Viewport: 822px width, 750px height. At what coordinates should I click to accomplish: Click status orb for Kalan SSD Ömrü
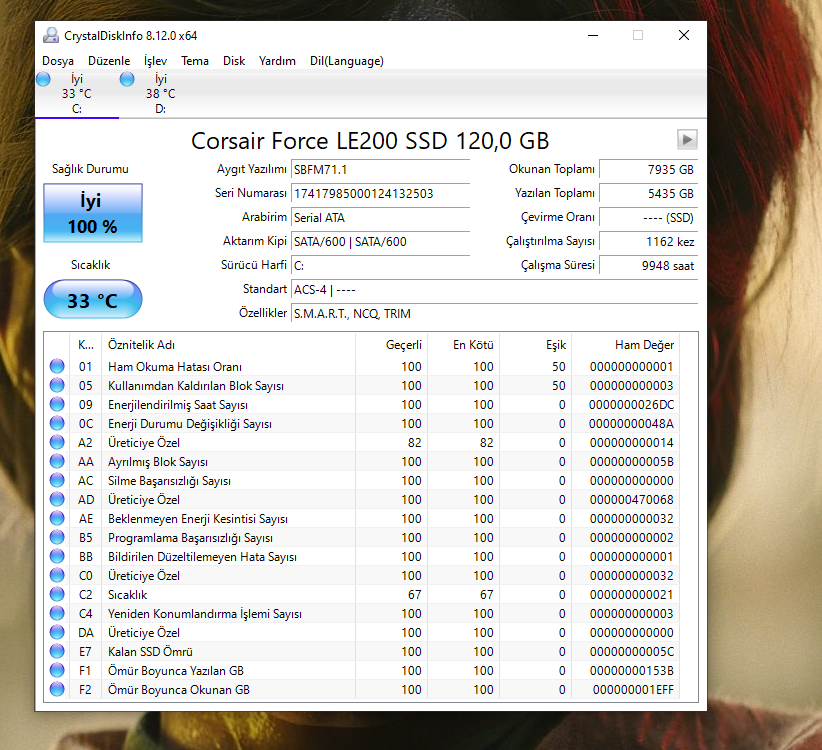57,651
